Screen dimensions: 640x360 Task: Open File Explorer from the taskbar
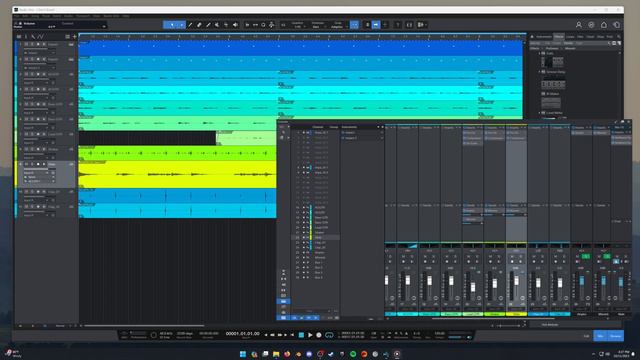pos(276,354)
